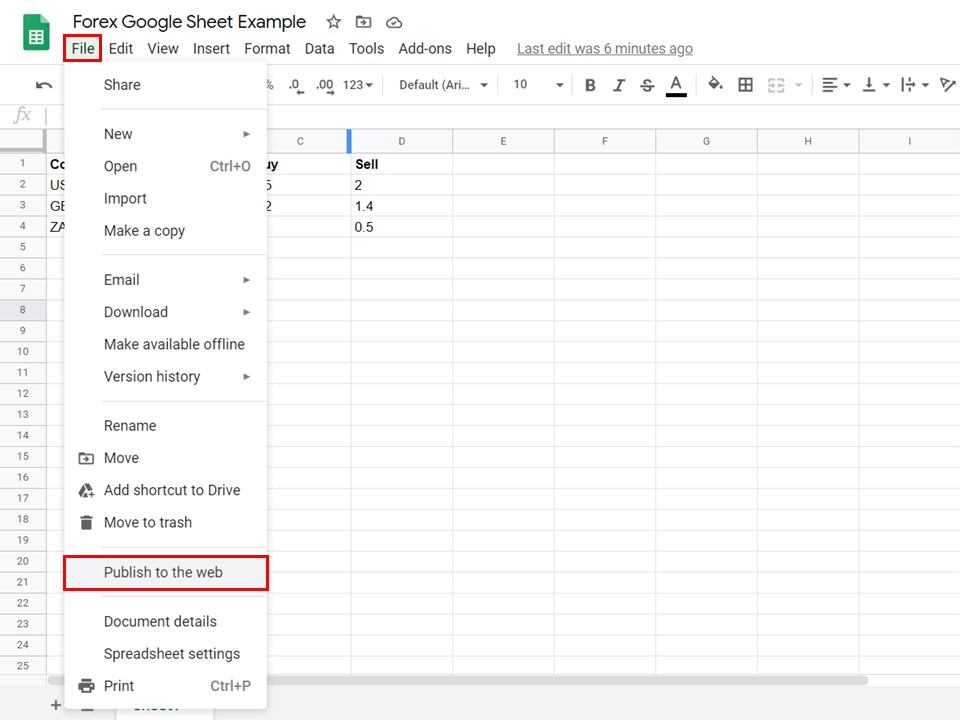The width and height of the screenshot is (960, 720).
Task: Click the Move to folder icon
Action: [x=363, y=21]
